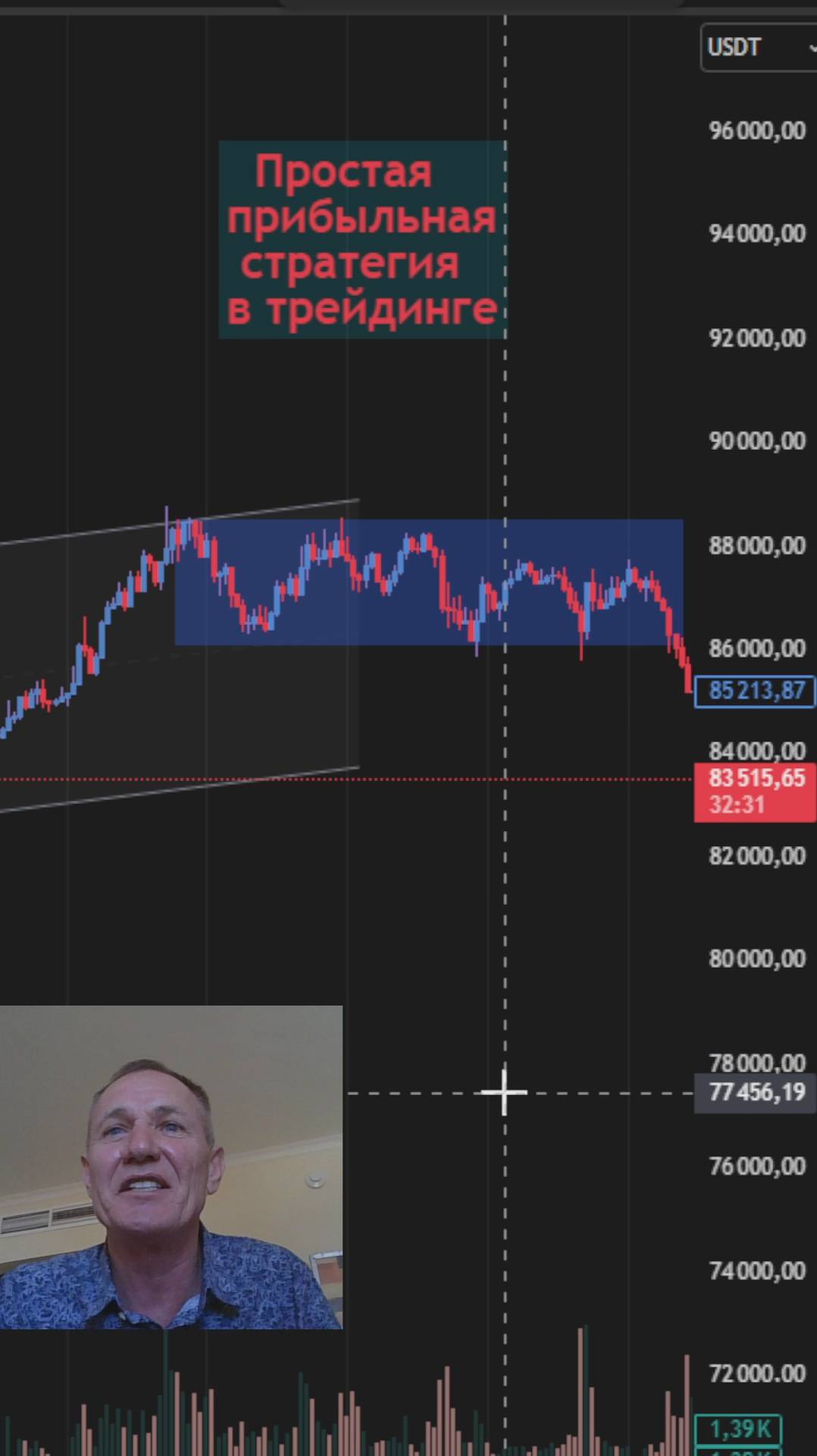Image resolution: width=817 pixels, height=1456 pixels.
Task: Click the 85 213,87 blue price label
Action: (755, 691)
